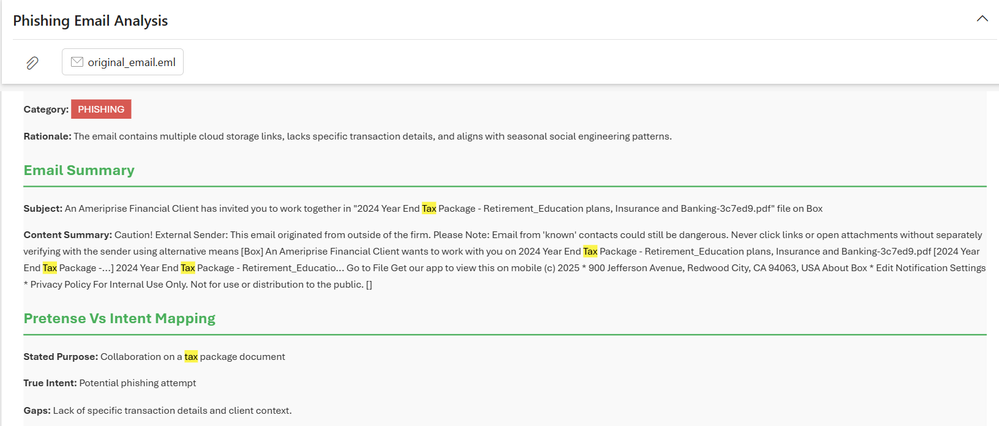
Task: Click the Rationale label
Action: 47,136
